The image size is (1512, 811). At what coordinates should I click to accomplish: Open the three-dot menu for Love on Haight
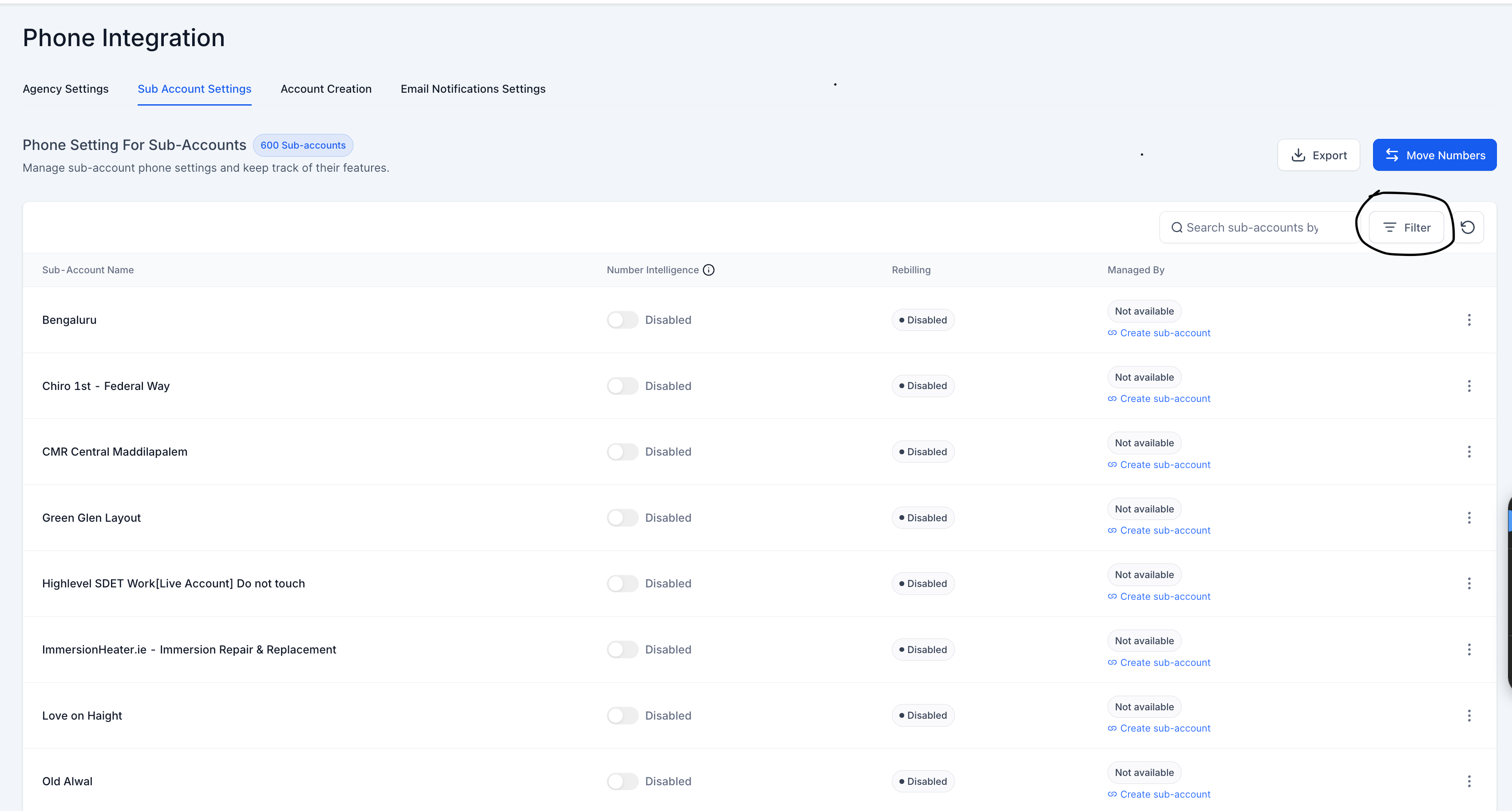(x=1468, y=716)
